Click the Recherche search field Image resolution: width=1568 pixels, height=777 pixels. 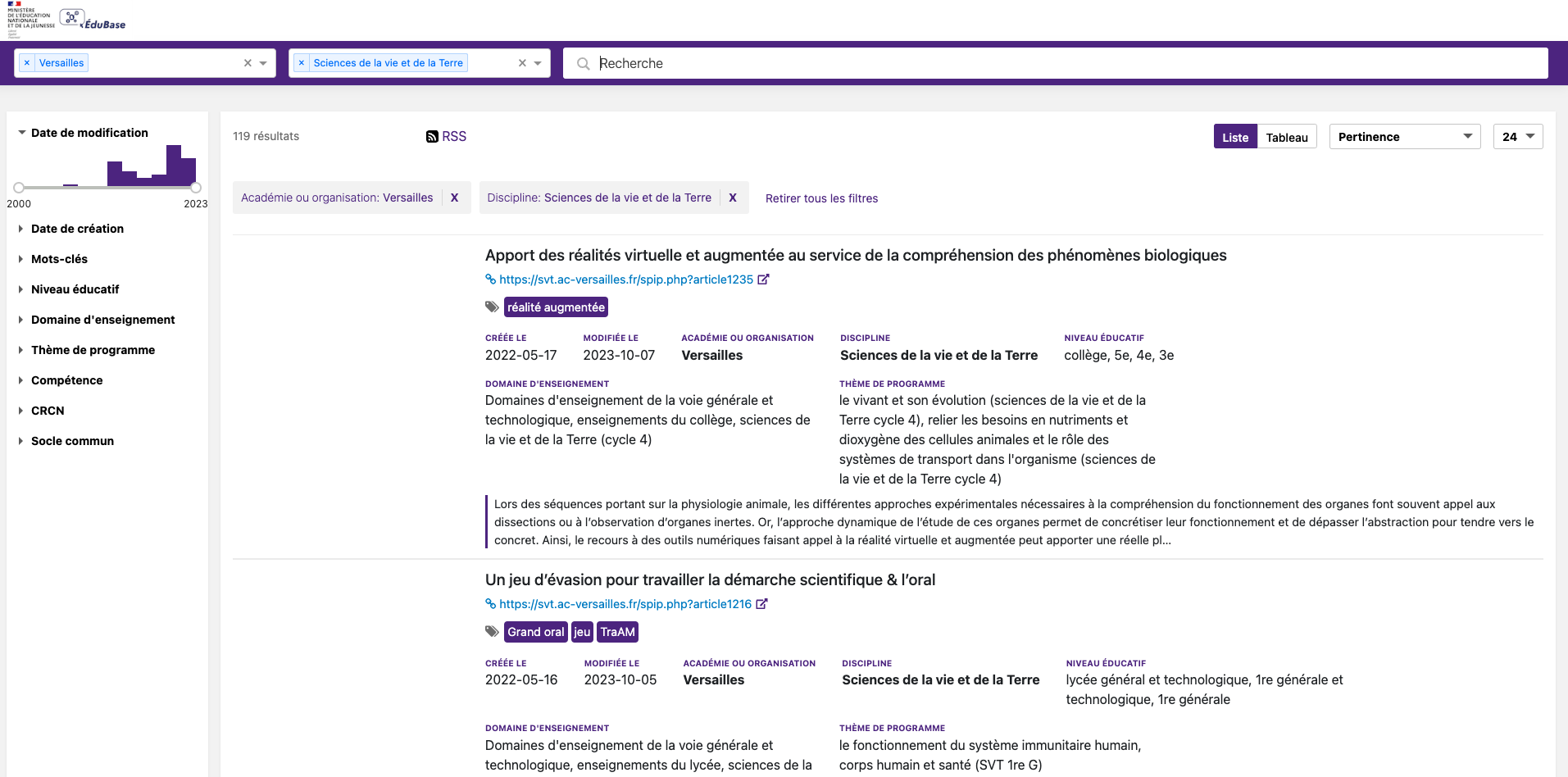[x=1066, y=63]
